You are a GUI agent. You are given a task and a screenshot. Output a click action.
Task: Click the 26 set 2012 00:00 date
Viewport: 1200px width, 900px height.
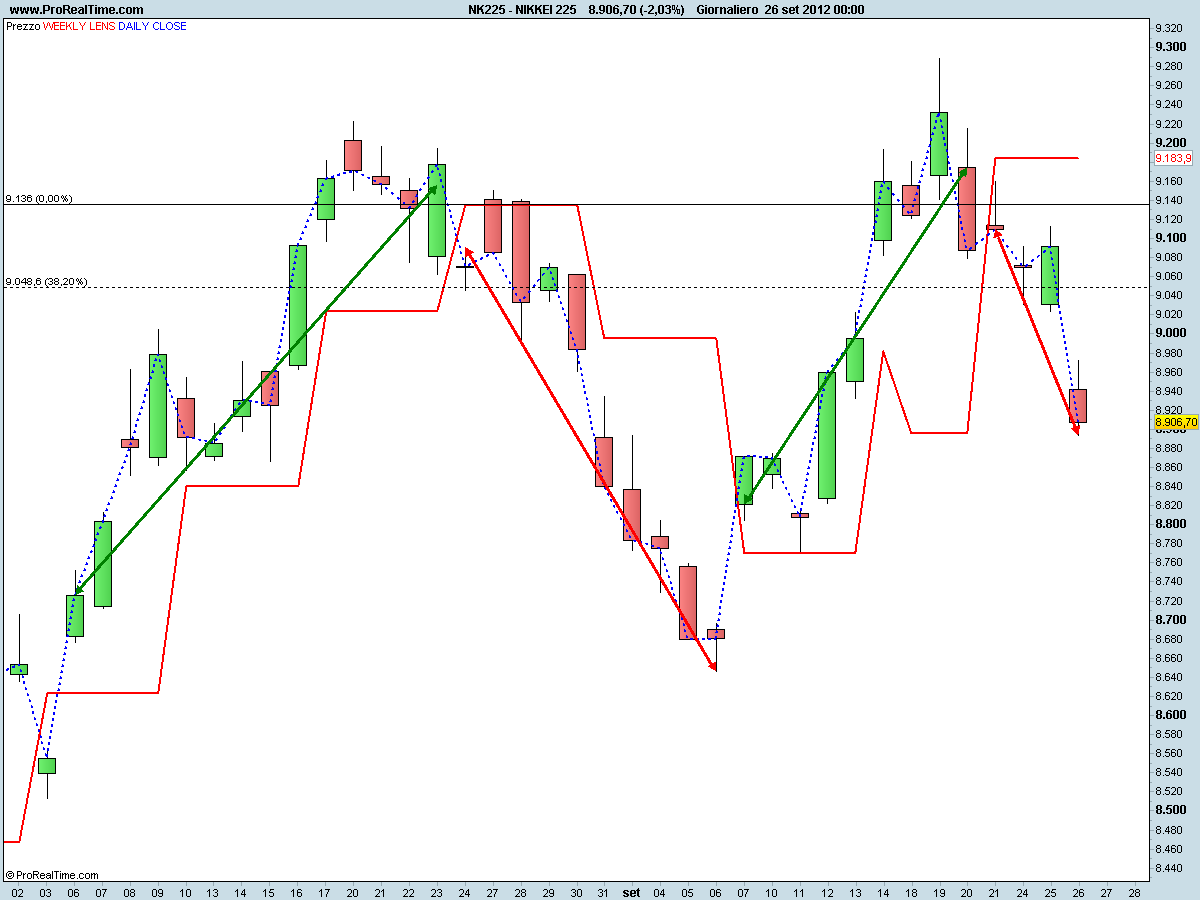814,9
